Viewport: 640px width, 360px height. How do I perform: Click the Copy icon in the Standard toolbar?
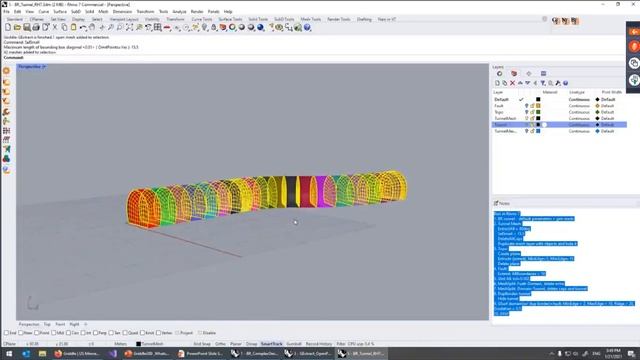[x=64, y=27]
